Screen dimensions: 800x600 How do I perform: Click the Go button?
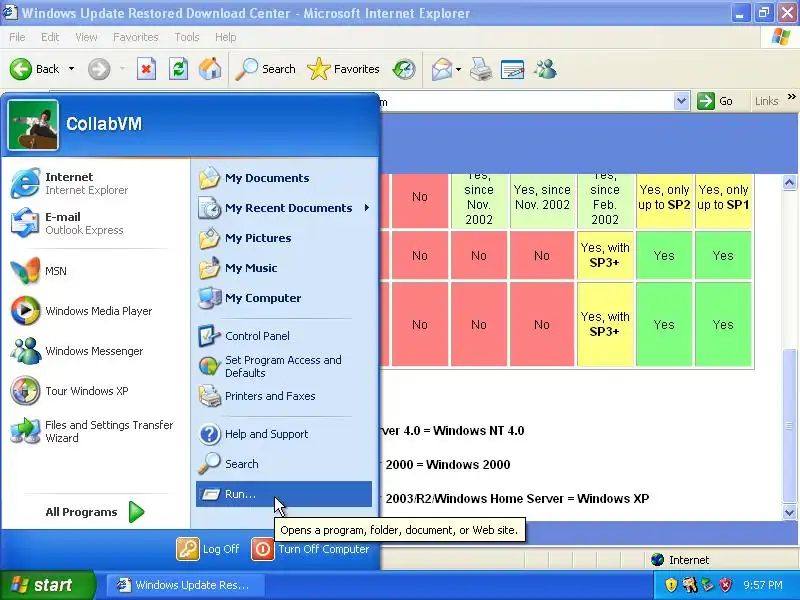[715, 101]
